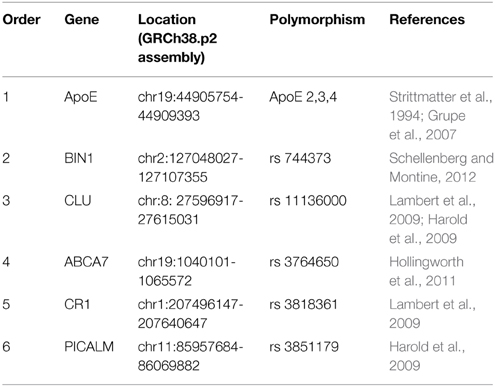Select the ApoE gene cell
This screenshot has width=495, height=387.
pos(81,97)
